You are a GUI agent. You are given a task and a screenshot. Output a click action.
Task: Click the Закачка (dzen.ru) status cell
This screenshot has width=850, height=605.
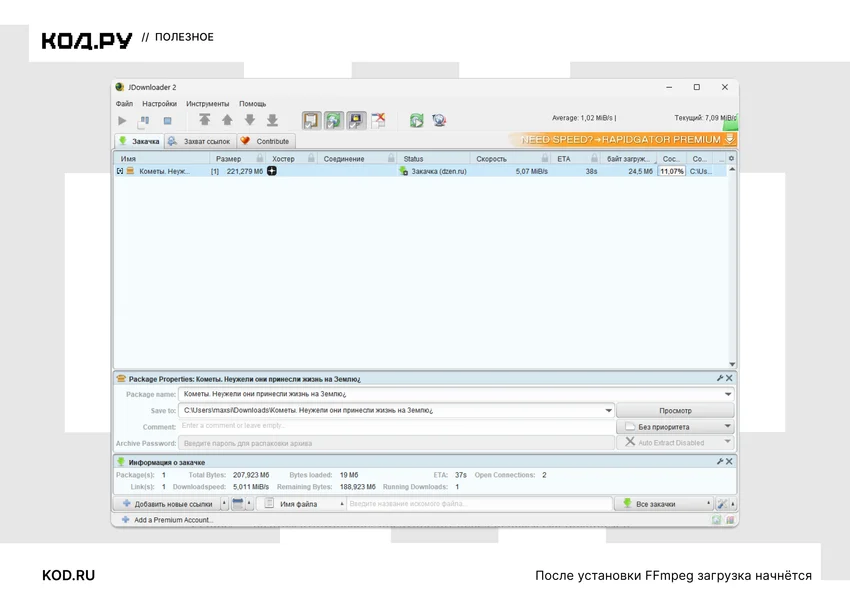click(x=433, y=171)
